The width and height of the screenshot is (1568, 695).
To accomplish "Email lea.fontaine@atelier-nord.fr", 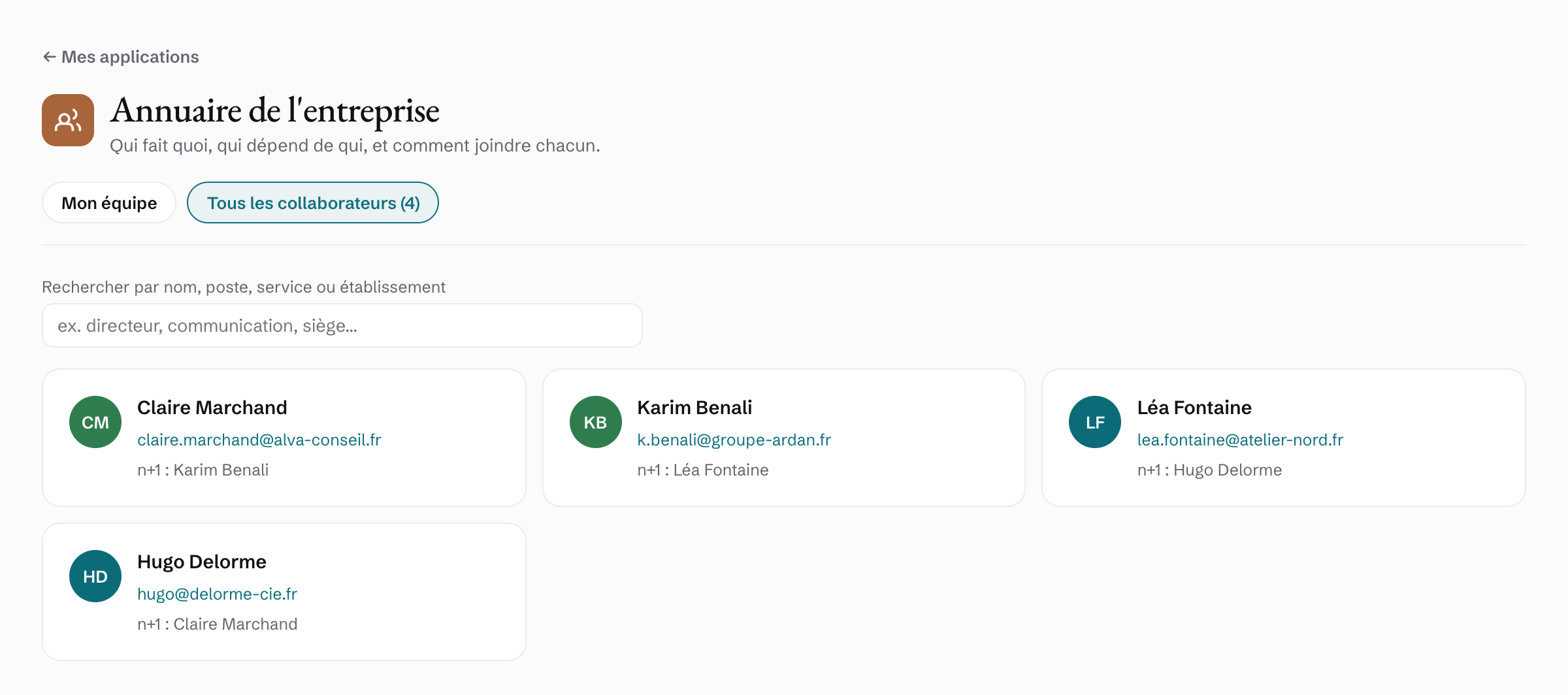I will click(x=1240, y=440).
